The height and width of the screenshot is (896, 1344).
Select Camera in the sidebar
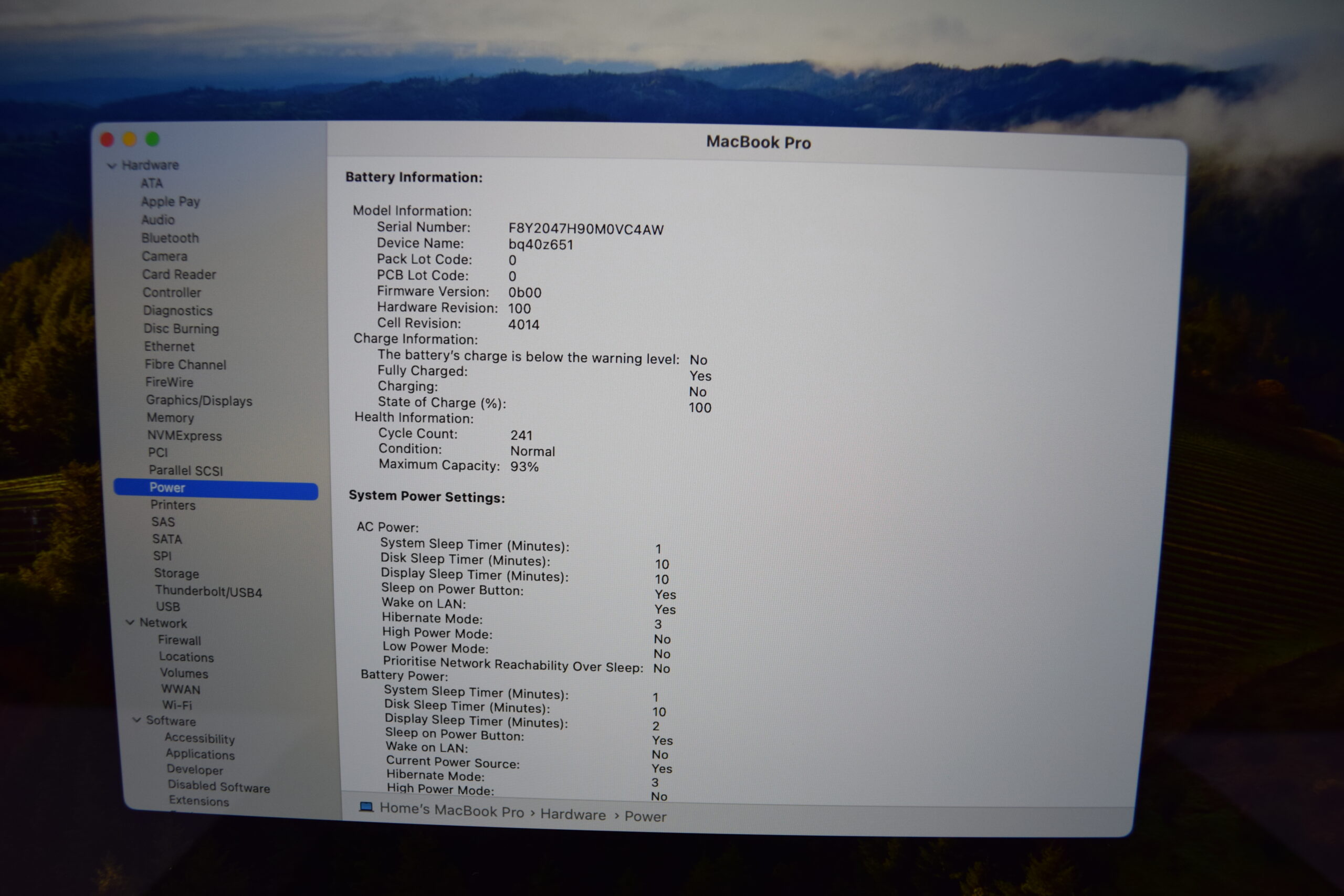pos(164,257)
